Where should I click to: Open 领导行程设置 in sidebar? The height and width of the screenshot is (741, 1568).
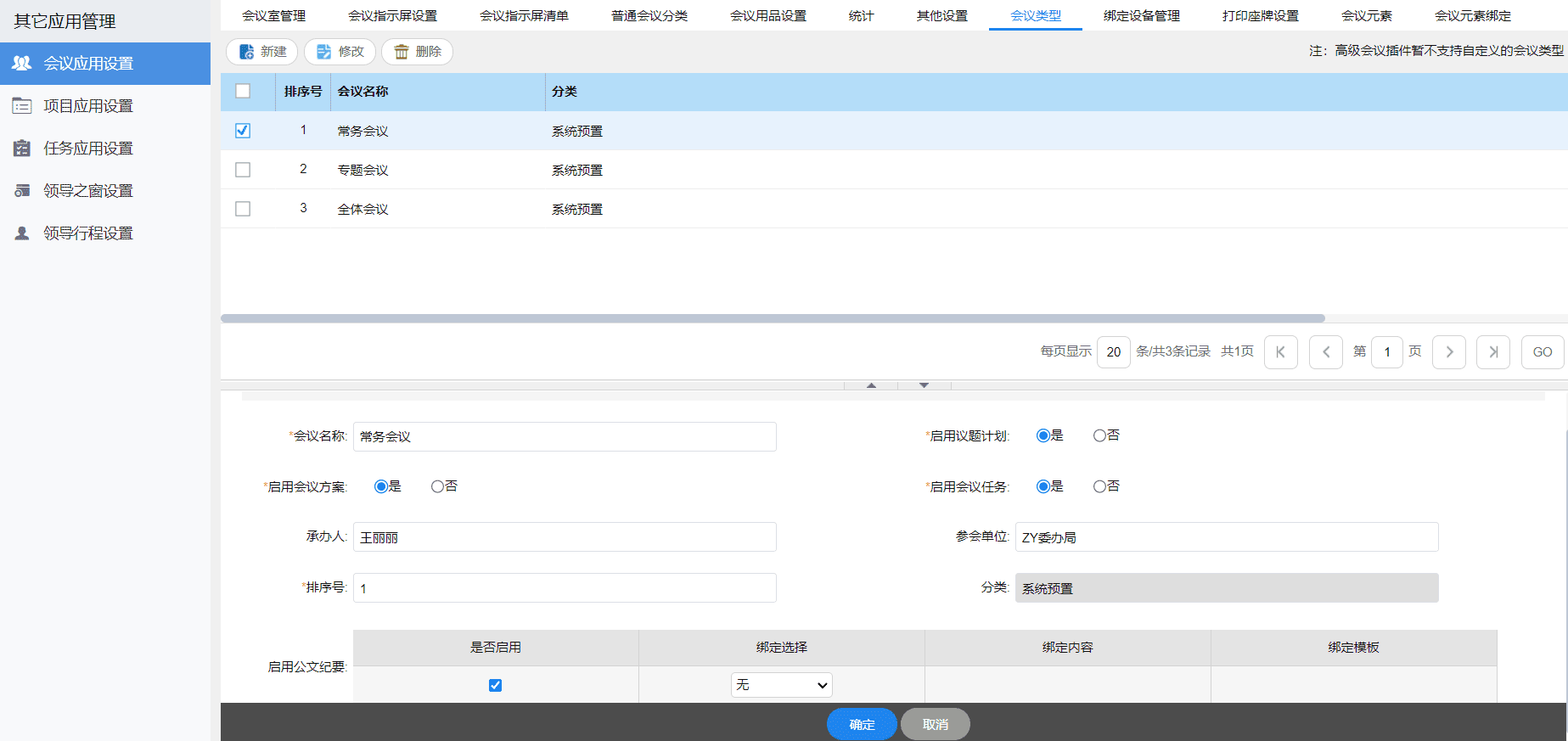(x=105, y=233)
